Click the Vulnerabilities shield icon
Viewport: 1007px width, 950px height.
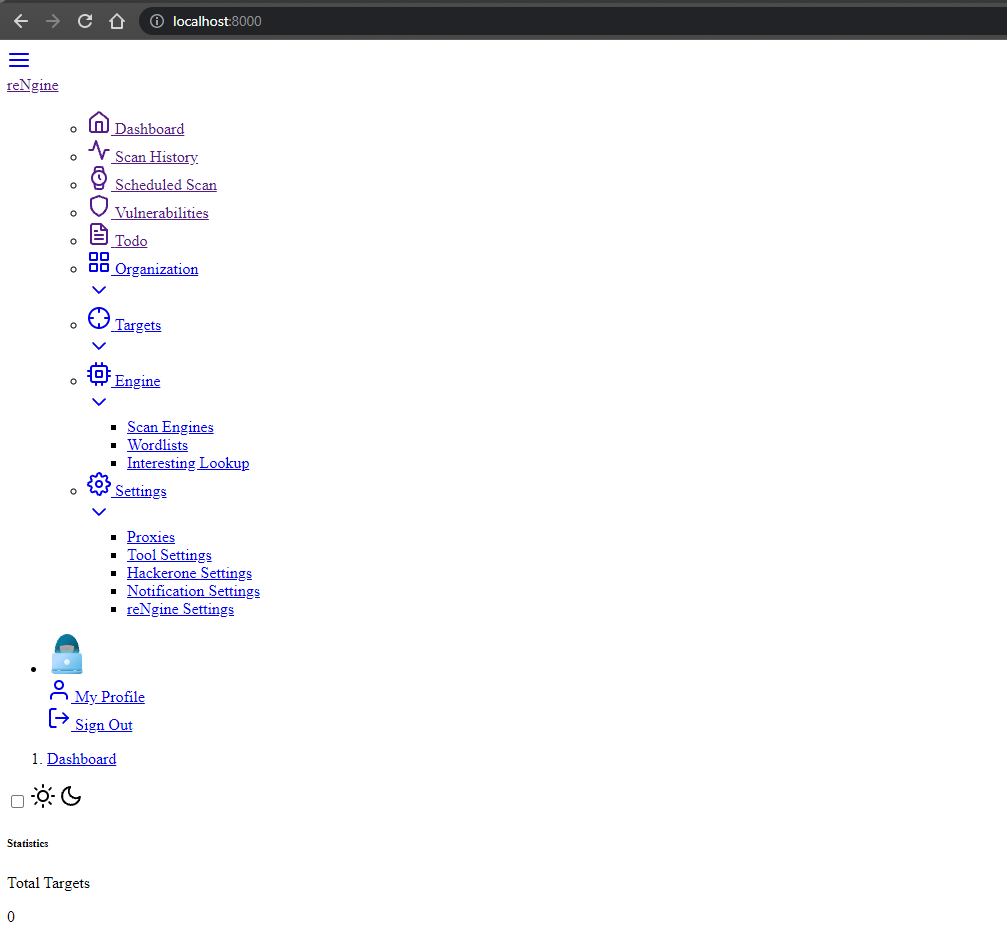(x=99, y=206)
